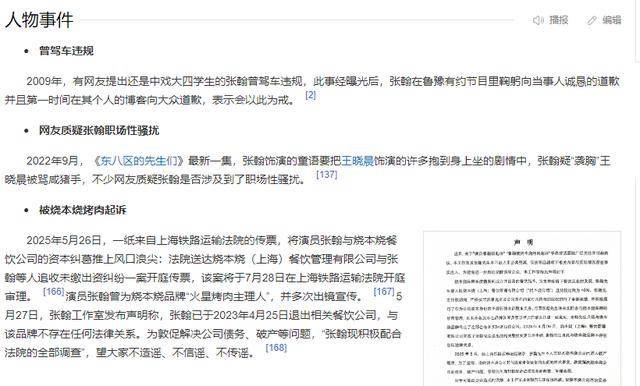Open reference footnote [166]
Viewport: 640px width, 386px height.
pyautogui.click(x=54, y=291)
